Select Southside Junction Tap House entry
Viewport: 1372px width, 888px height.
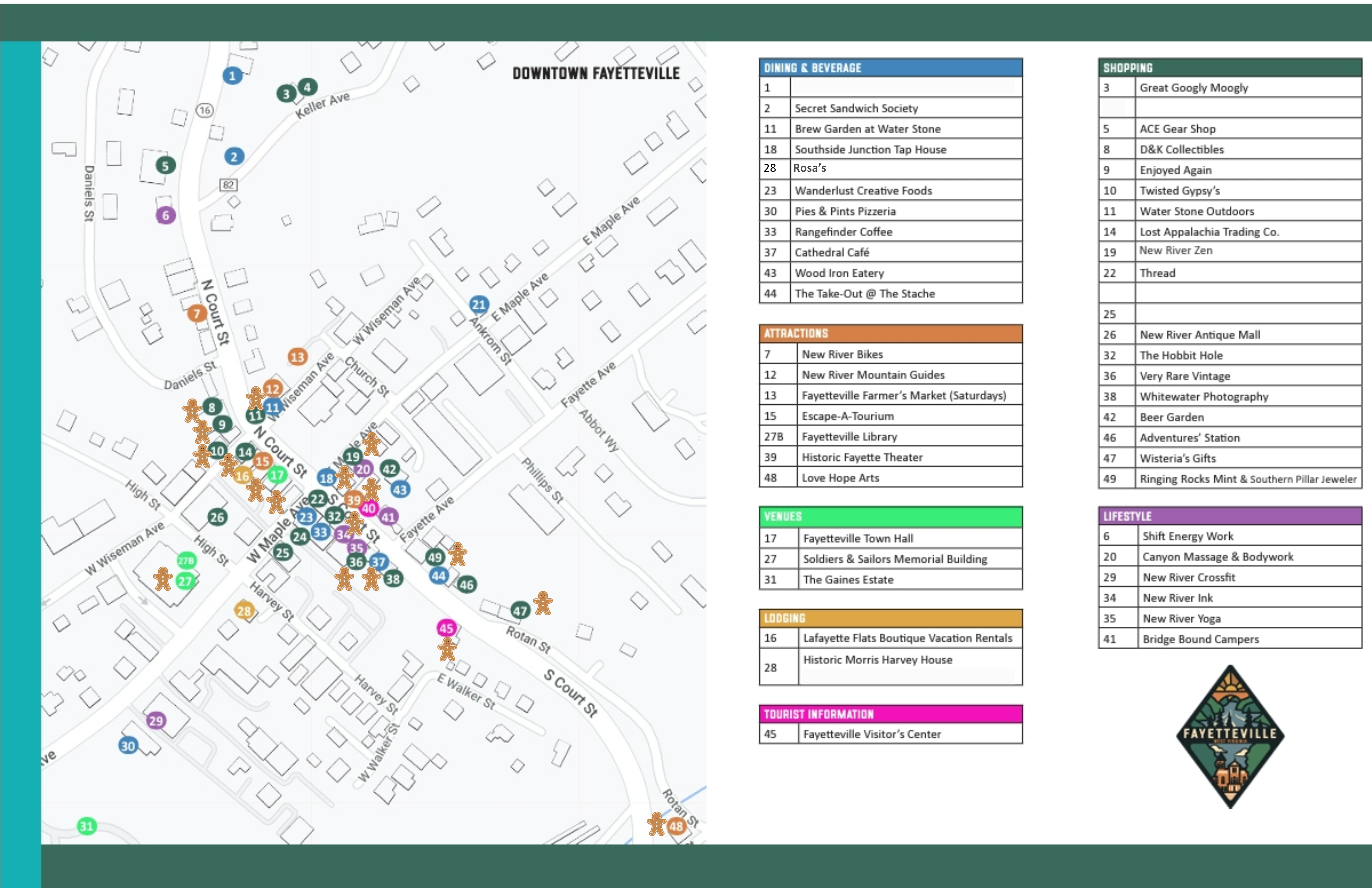891,149
